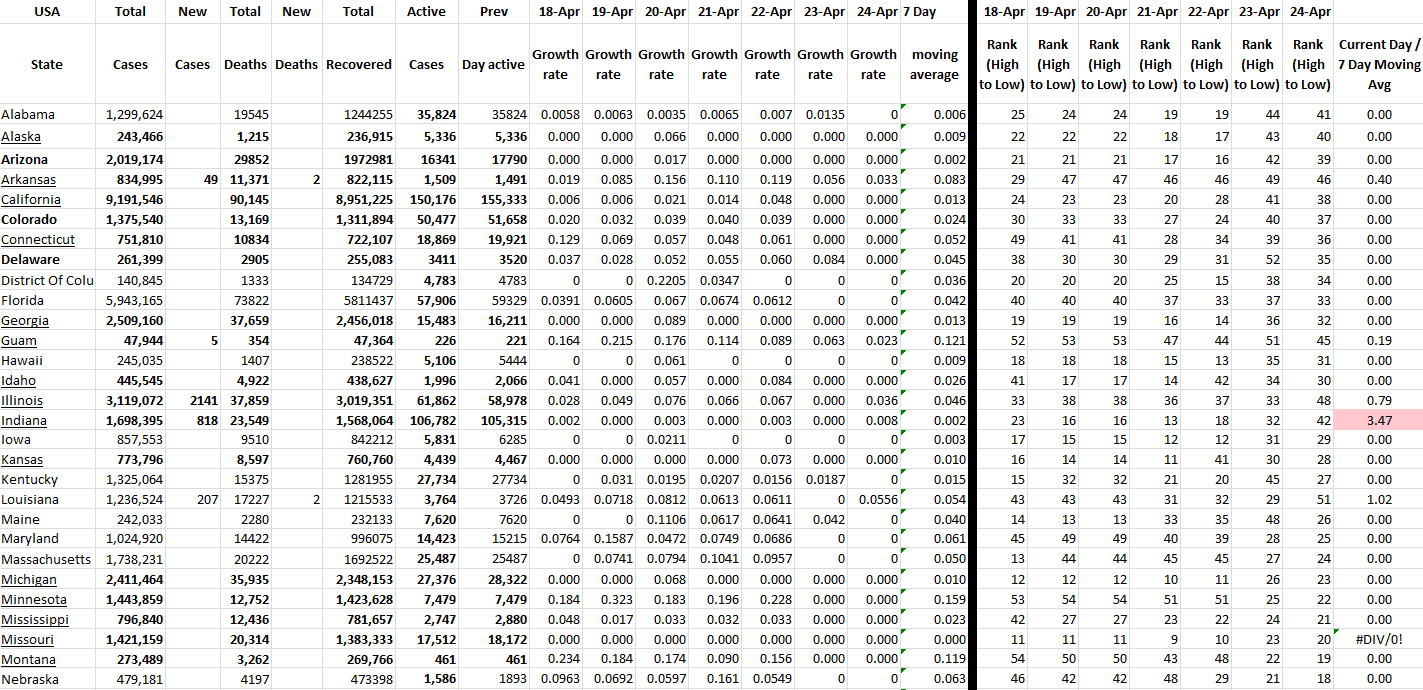
Task: Select the pink highlighted 3.47 cell
Action: coord(1378,421)
